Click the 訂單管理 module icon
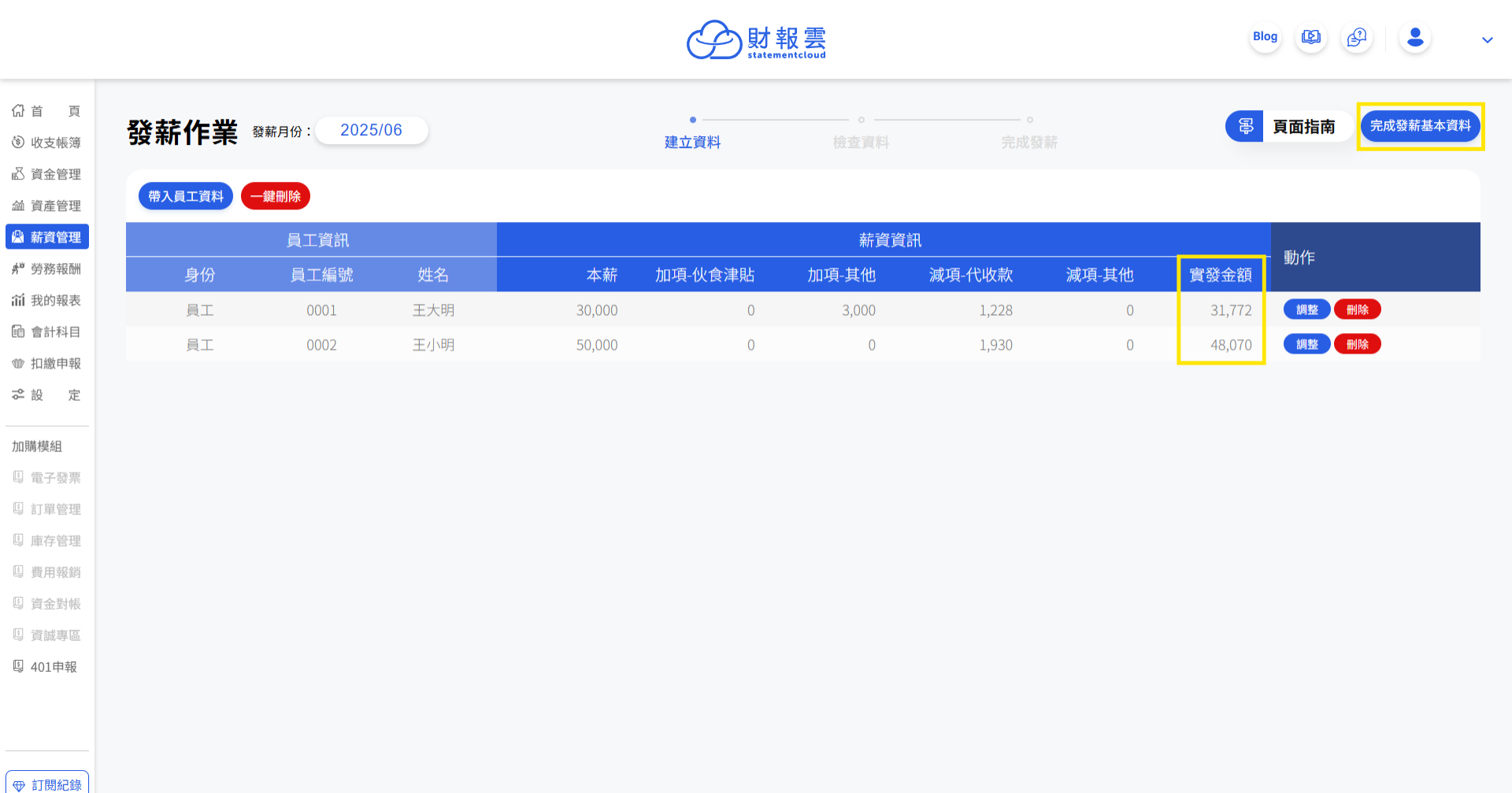This screenshot has width=1512, height=793. point(18,509)
